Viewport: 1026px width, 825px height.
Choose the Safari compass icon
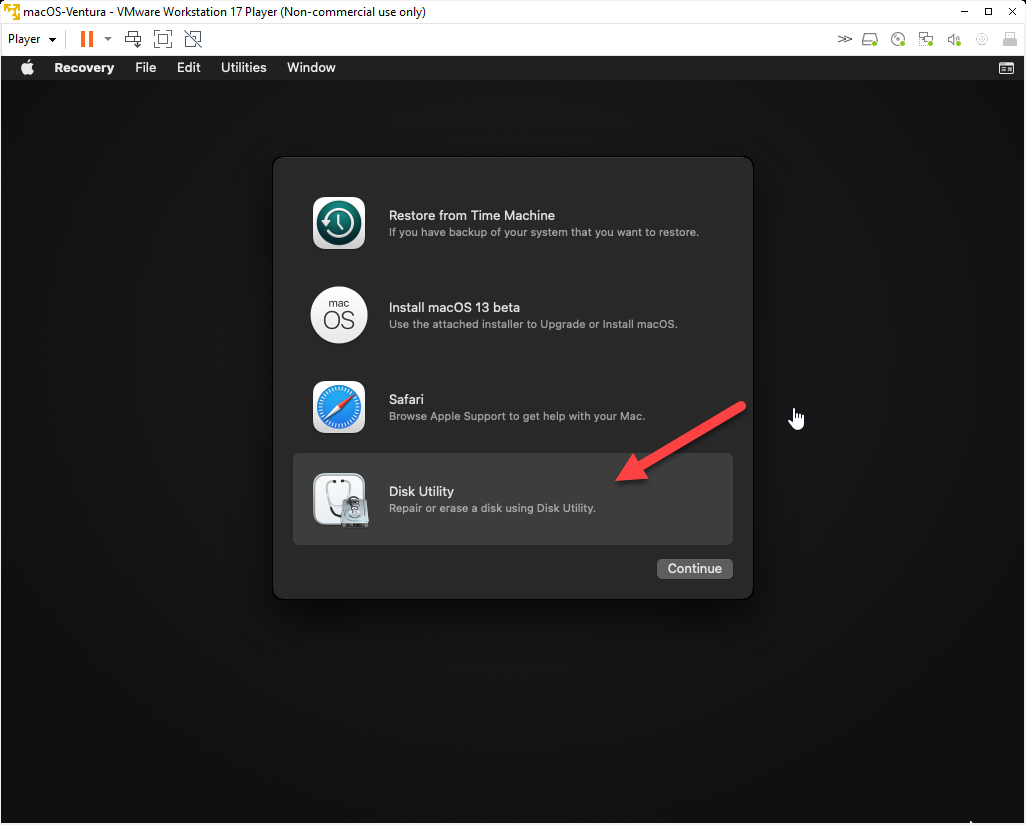pos(339,407)
